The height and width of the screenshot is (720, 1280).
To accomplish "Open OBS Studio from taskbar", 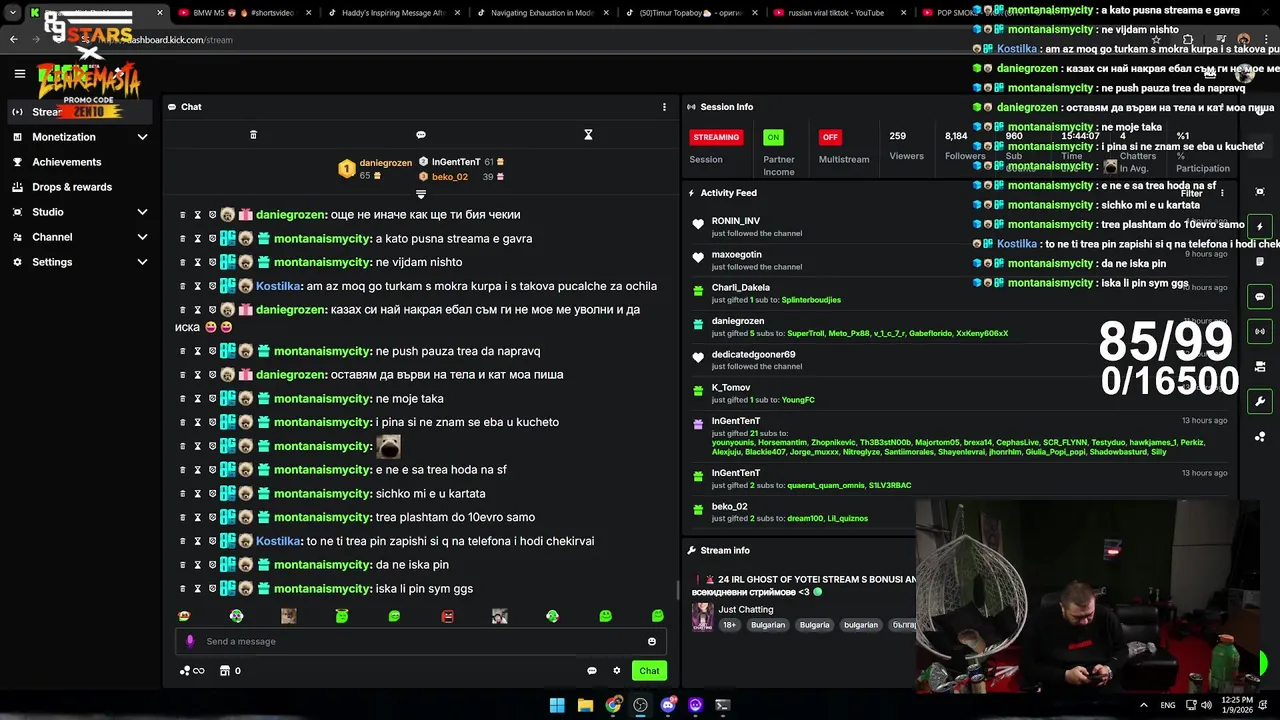I will 641,705.
